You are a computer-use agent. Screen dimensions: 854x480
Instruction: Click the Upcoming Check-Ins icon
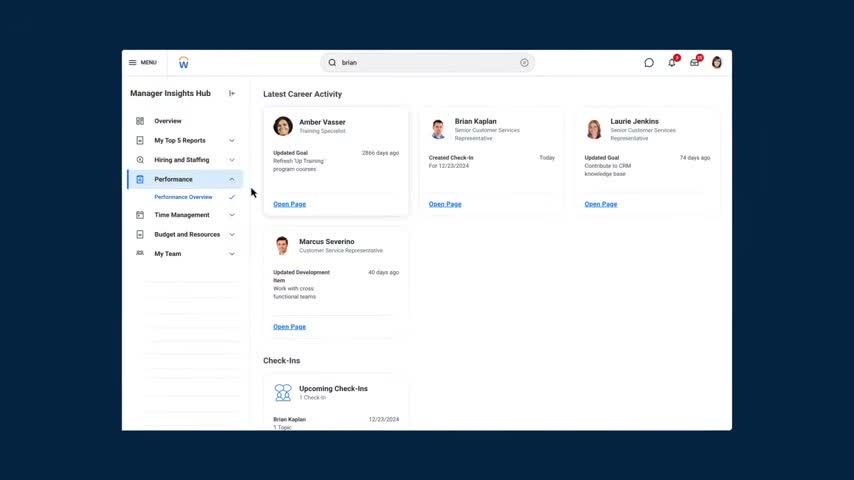tap(283, 392)
